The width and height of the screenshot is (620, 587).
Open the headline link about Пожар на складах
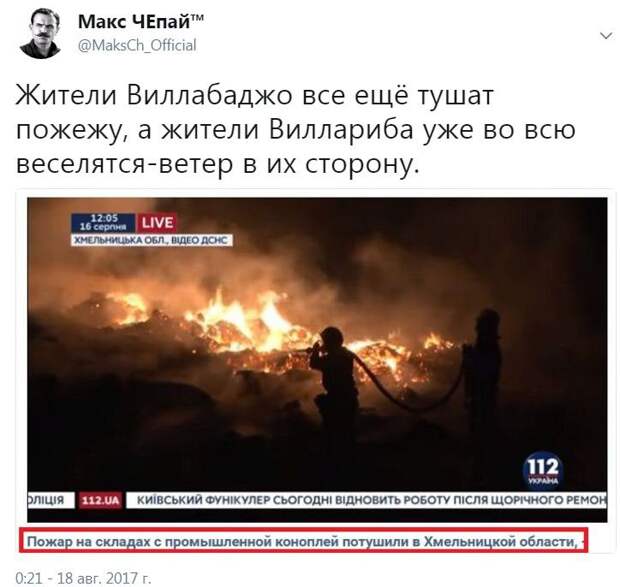coord(303,540)
